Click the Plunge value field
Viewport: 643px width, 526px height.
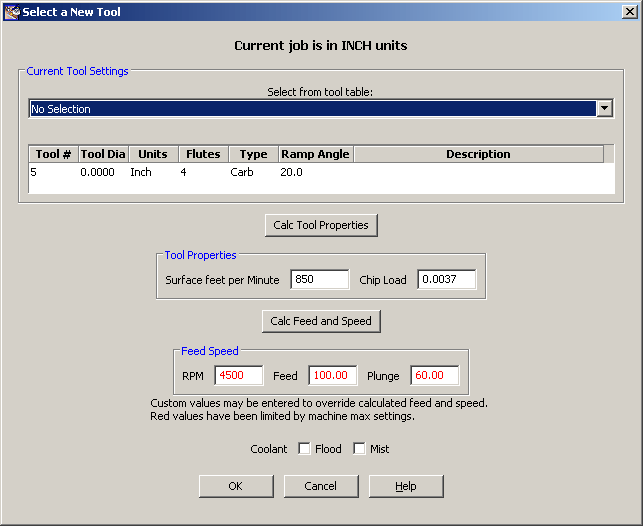434,376
